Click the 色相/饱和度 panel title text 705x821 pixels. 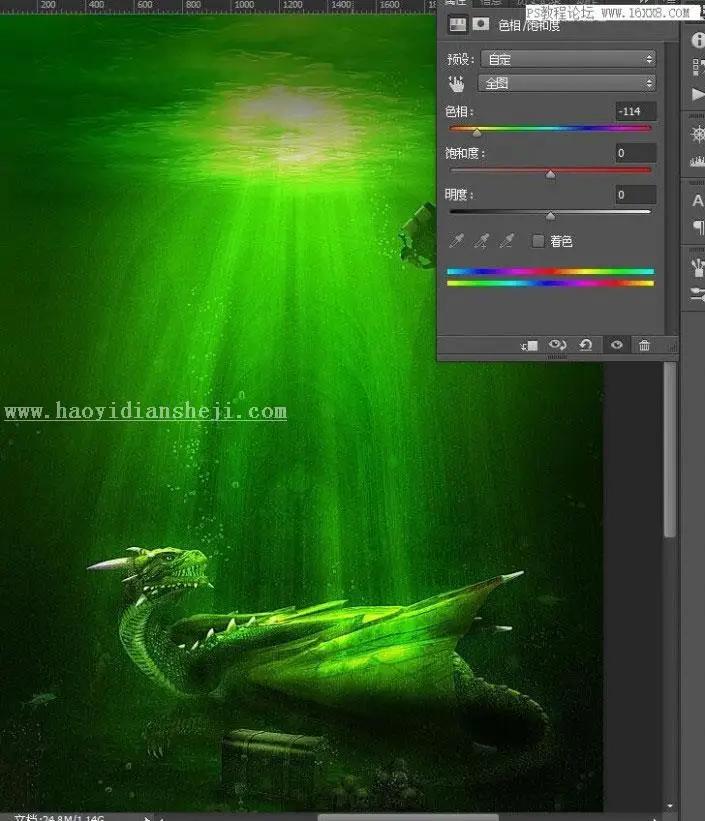click(529, 25)
